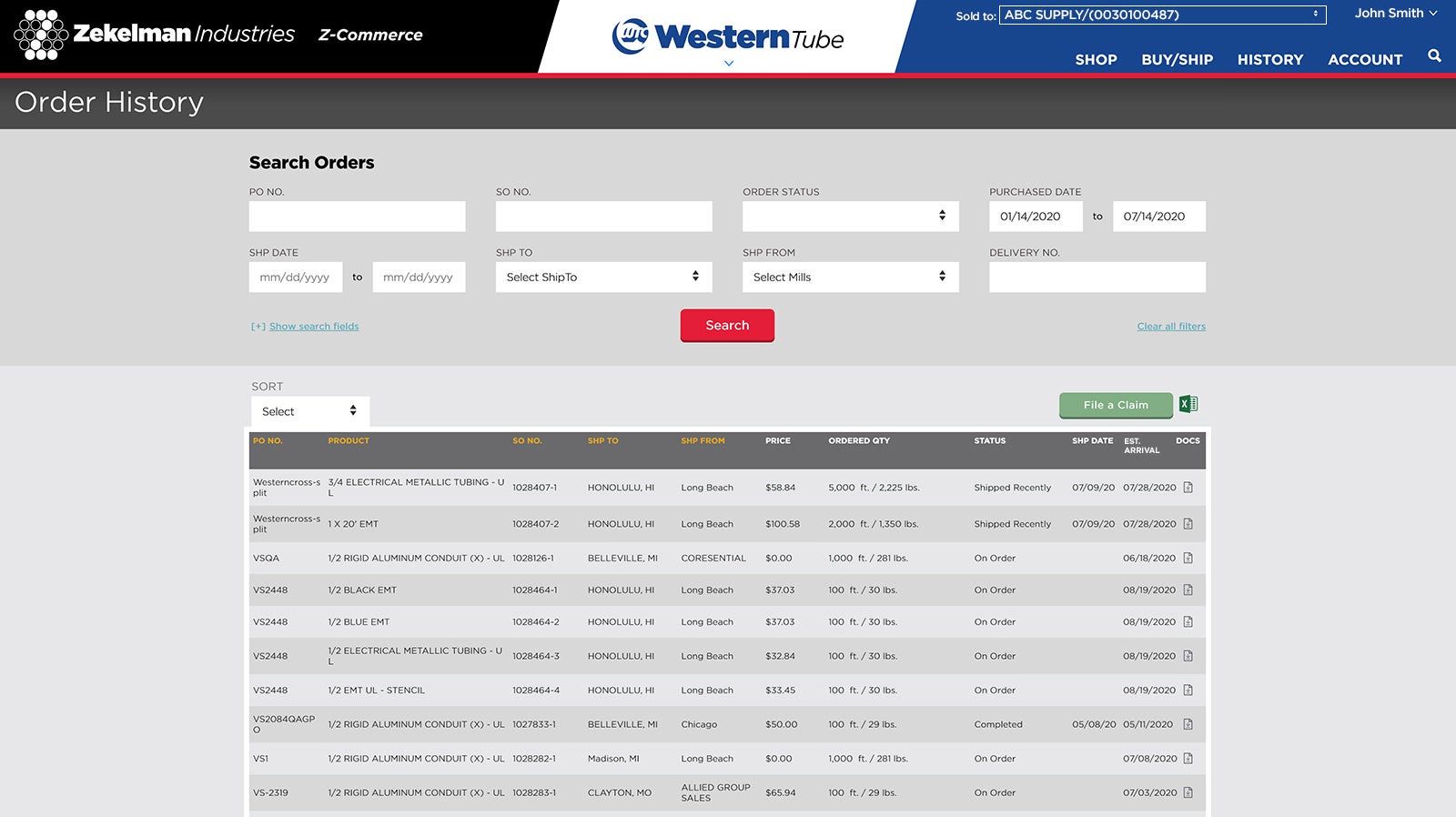Click the search magnifier icon in header
The width and height of the screenshot is (1456, 817).
click(1434, 56)
